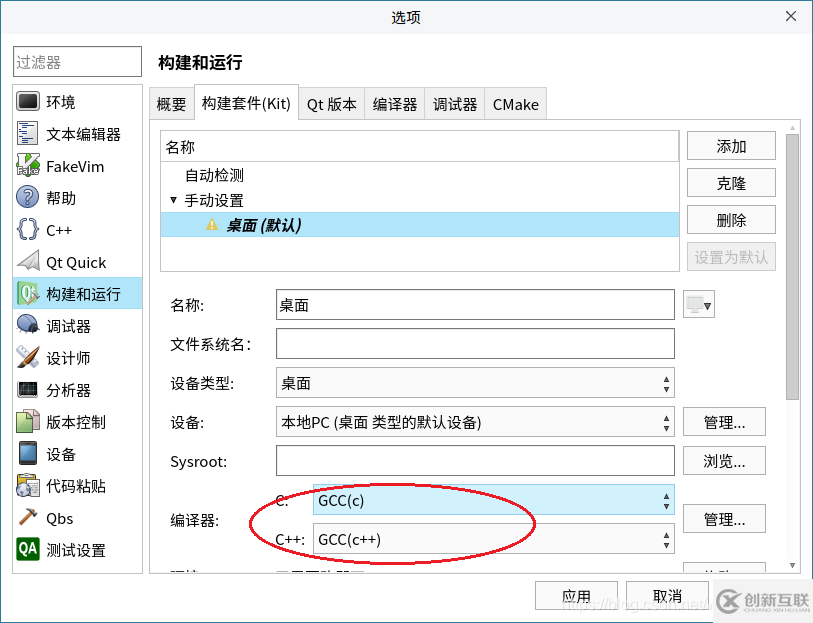Open the 调试器 bug icon in sidebar
The image size is (813, 623).
pyautogui.click(x=27, y=325)
